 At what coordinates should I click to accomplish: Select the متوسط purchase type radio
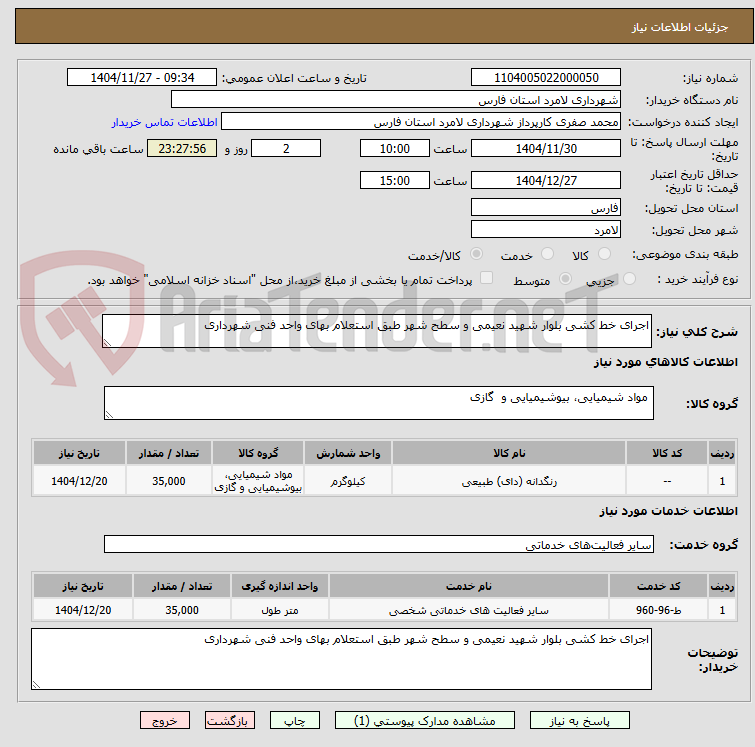point(565,279)
